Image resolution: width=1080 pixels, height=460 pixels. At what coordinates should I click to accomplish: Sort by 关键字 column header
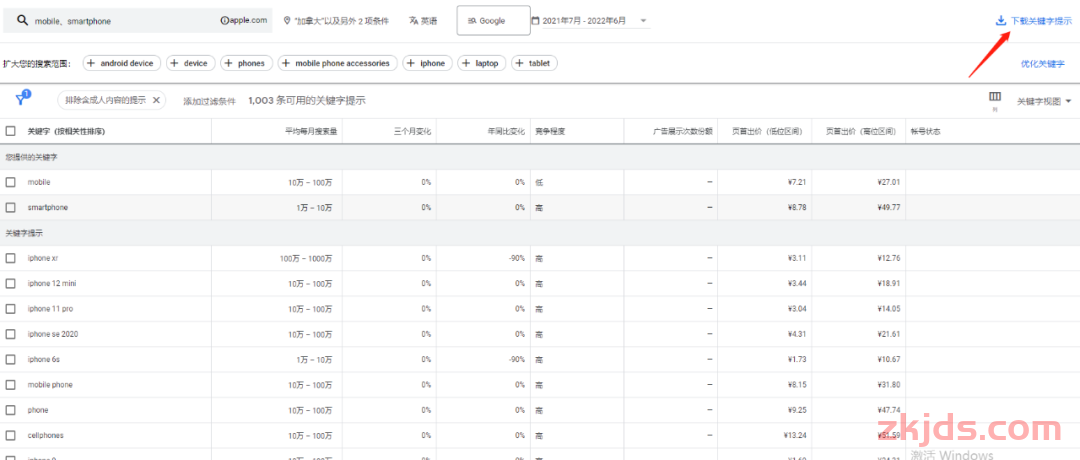point(66,131)
